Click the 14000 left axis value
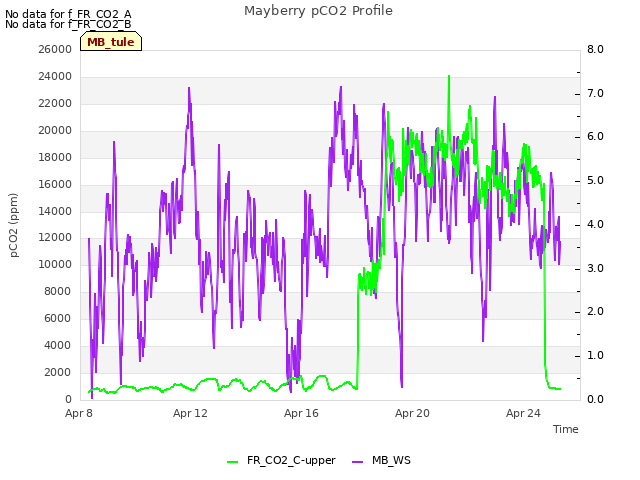Image resolution: width=640 pixels, height=480 pixels. 55,211
